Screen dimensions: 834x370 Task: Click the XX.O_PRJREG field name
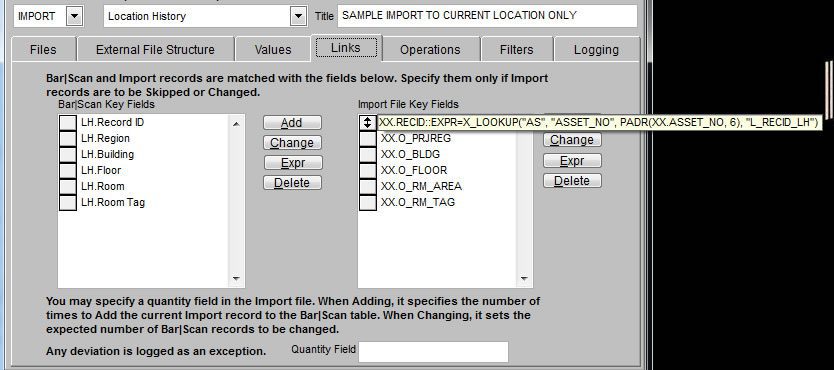tap(416, 138)
